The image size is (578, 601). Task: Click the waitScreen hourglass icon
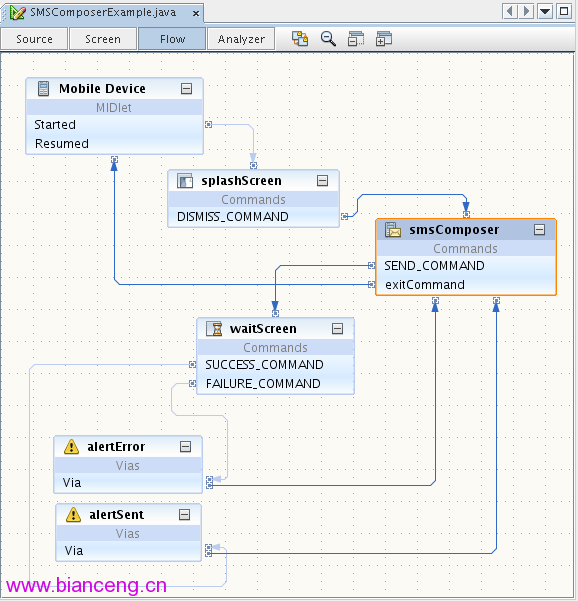(214, 328)
